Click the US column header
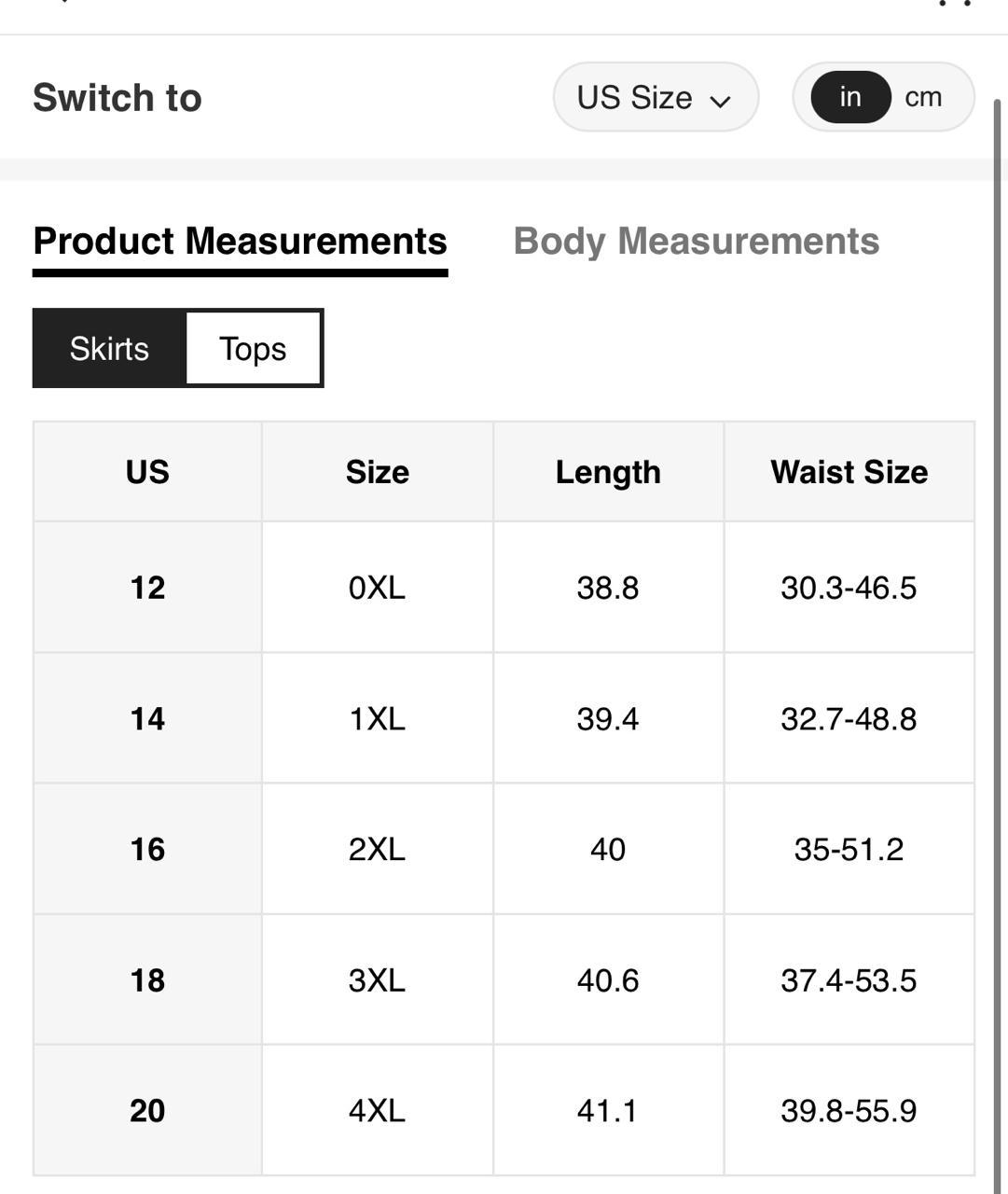The width and height of the screenshot is (1008, 1194). click(x=147, y=472)
